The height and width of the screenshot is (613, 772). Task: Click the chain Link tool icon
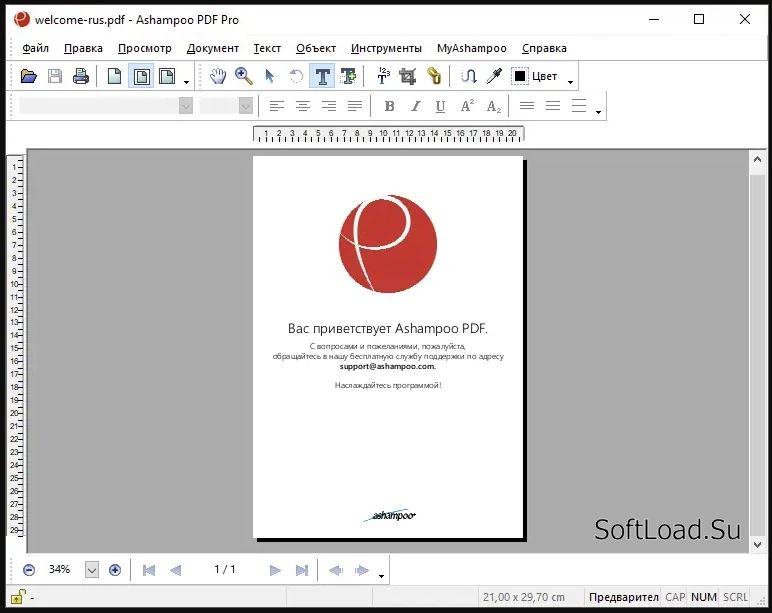[x=434, y=76]
